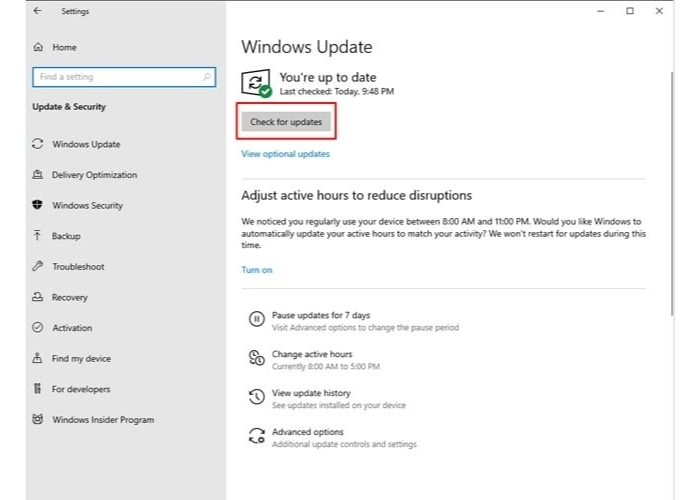Click the Check for updates button

click(x=286, y=121)
